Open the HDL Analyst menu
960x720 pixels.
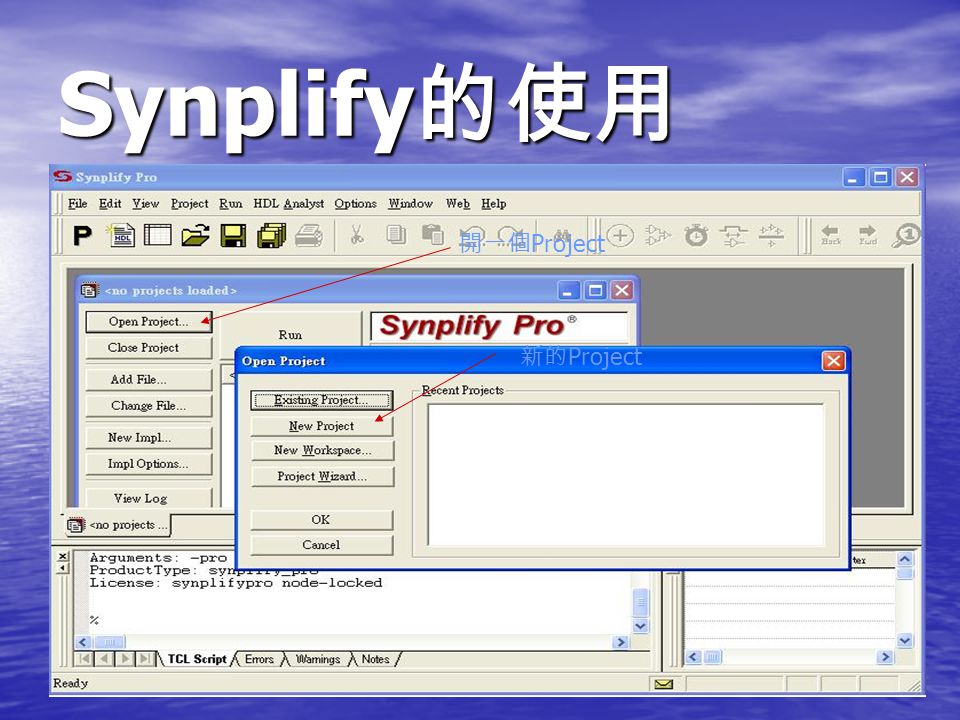288,203
